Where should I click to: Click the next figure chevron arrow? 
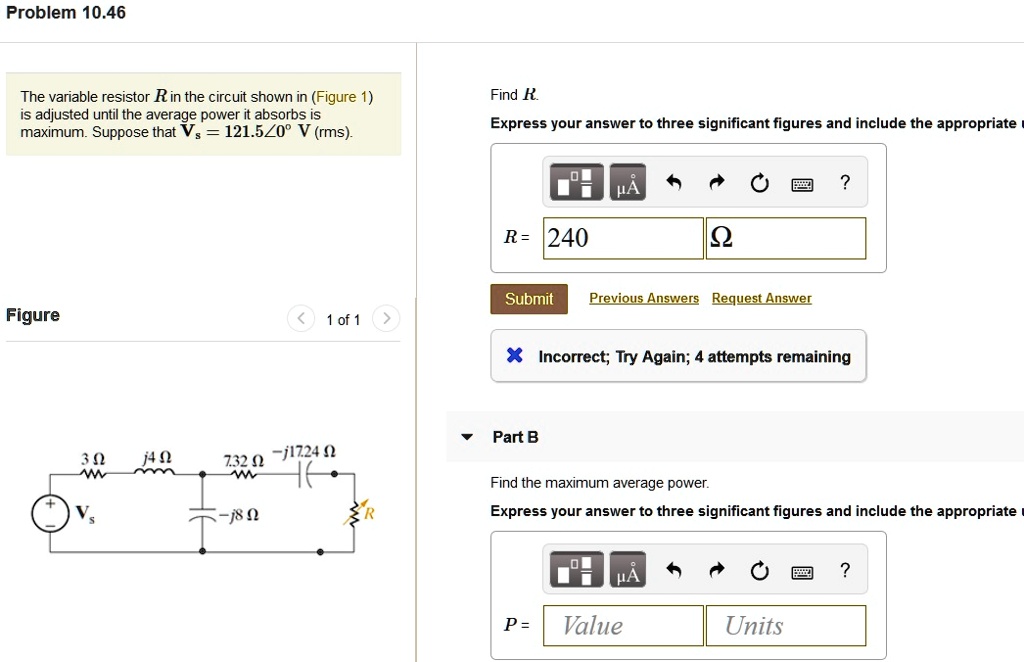click(x=387, y=318)
